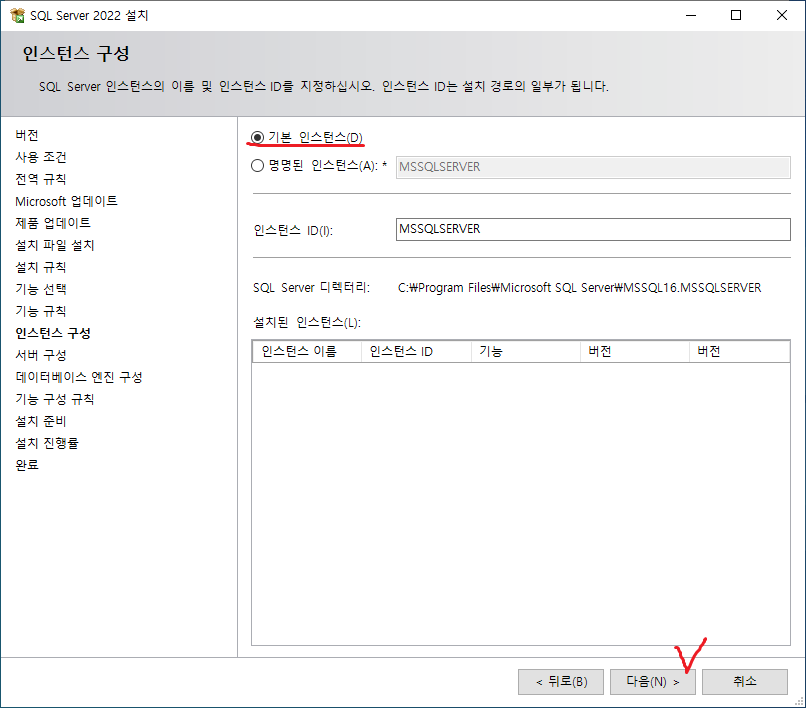Click the first 버전 column header after 기능
Image resolution: width=806 pixels, height=708 pixels.
(x=635, y=352)
